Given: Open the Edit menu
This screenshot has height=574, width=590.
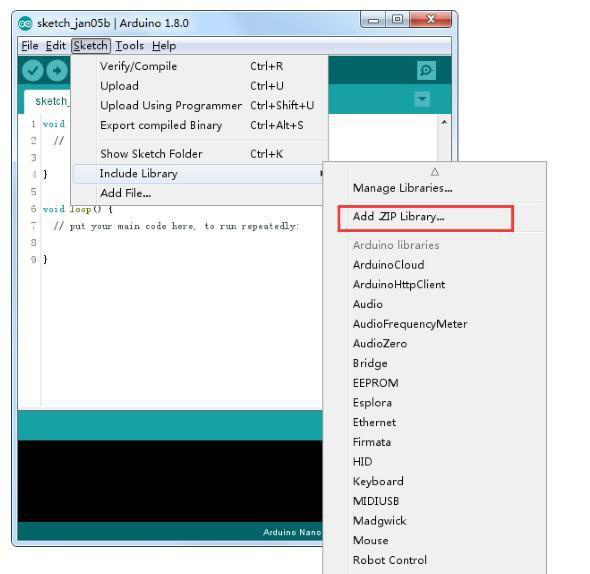Looking at the screenshot, I should [56, 46].
